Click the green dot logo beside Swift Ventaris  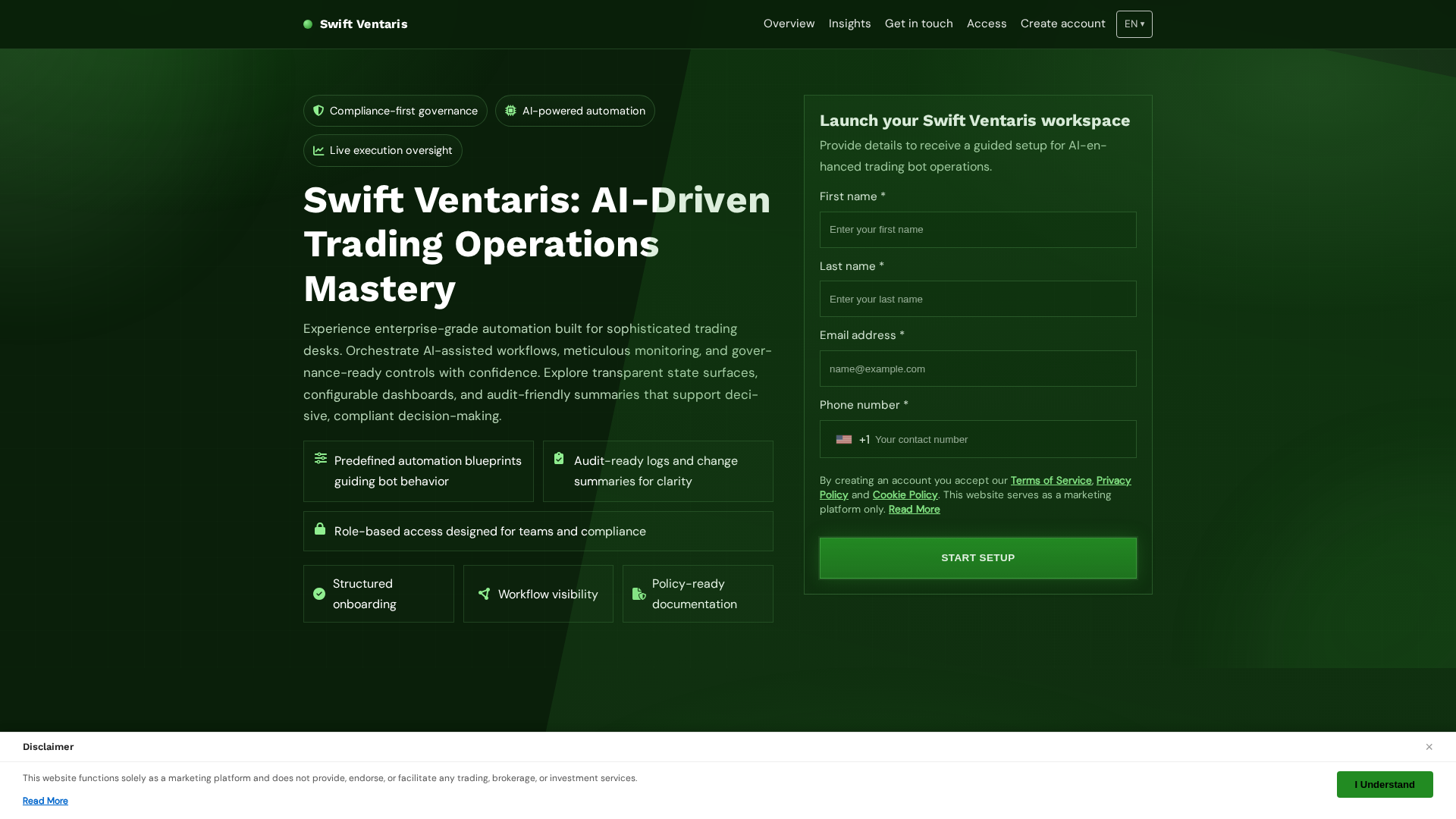point(308,24)
